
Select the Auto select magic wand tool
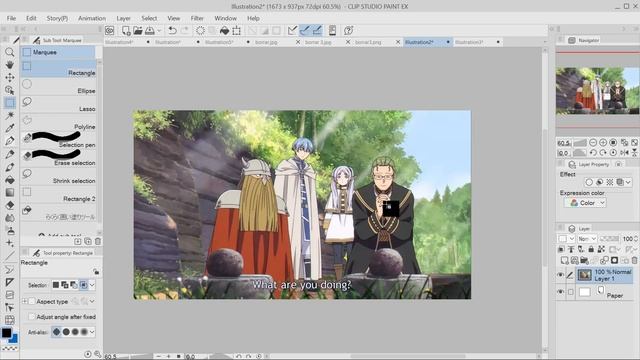10,116
